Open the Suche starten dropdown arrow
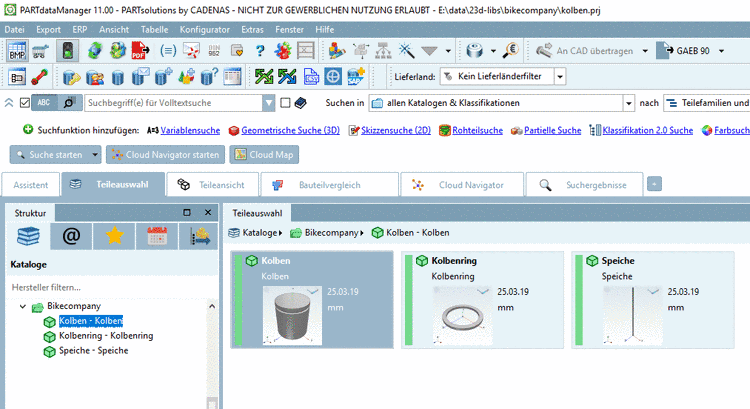This screenshot has width=750, height=409. click(95, 155)
